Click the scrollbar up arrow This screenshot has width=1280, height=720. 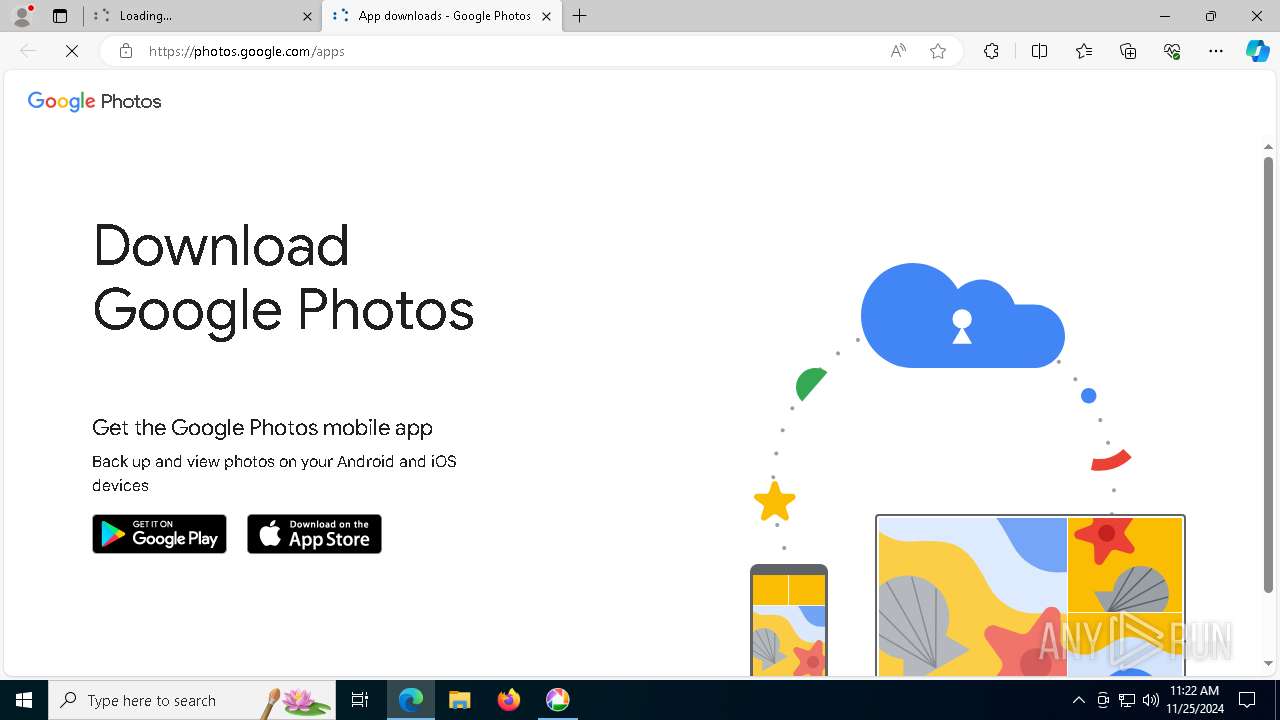click(x=1268, y=147)
